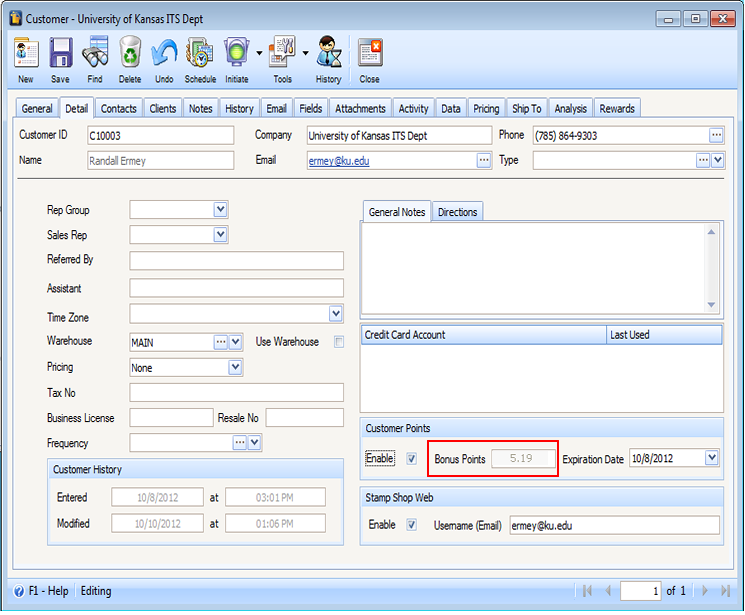This screenshot has width=745, height=615.
Task: Click the ermey@ku.edu email link
Action: click(339, 161)
